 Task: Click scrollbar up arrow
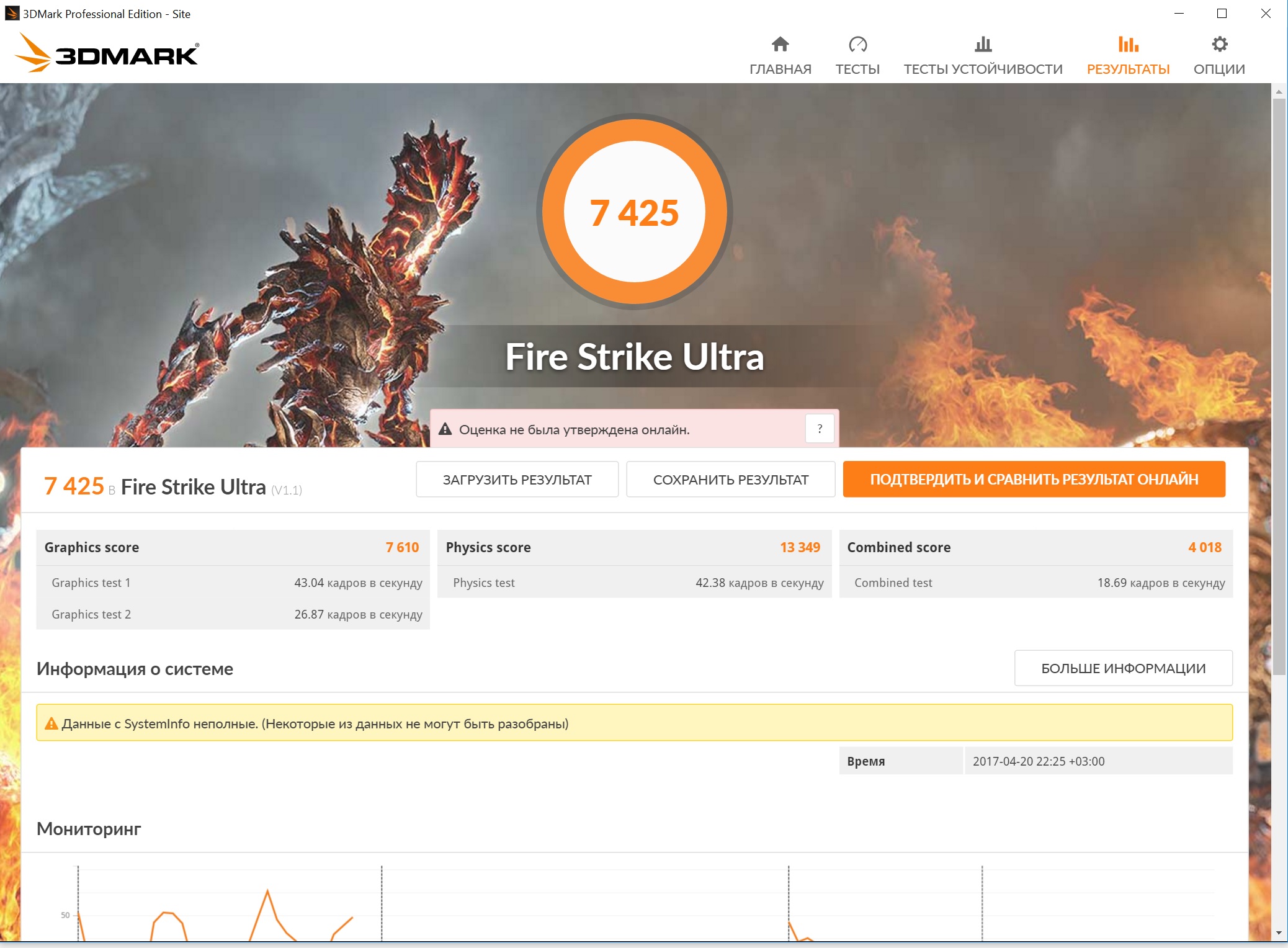(x=1279, y=92)
